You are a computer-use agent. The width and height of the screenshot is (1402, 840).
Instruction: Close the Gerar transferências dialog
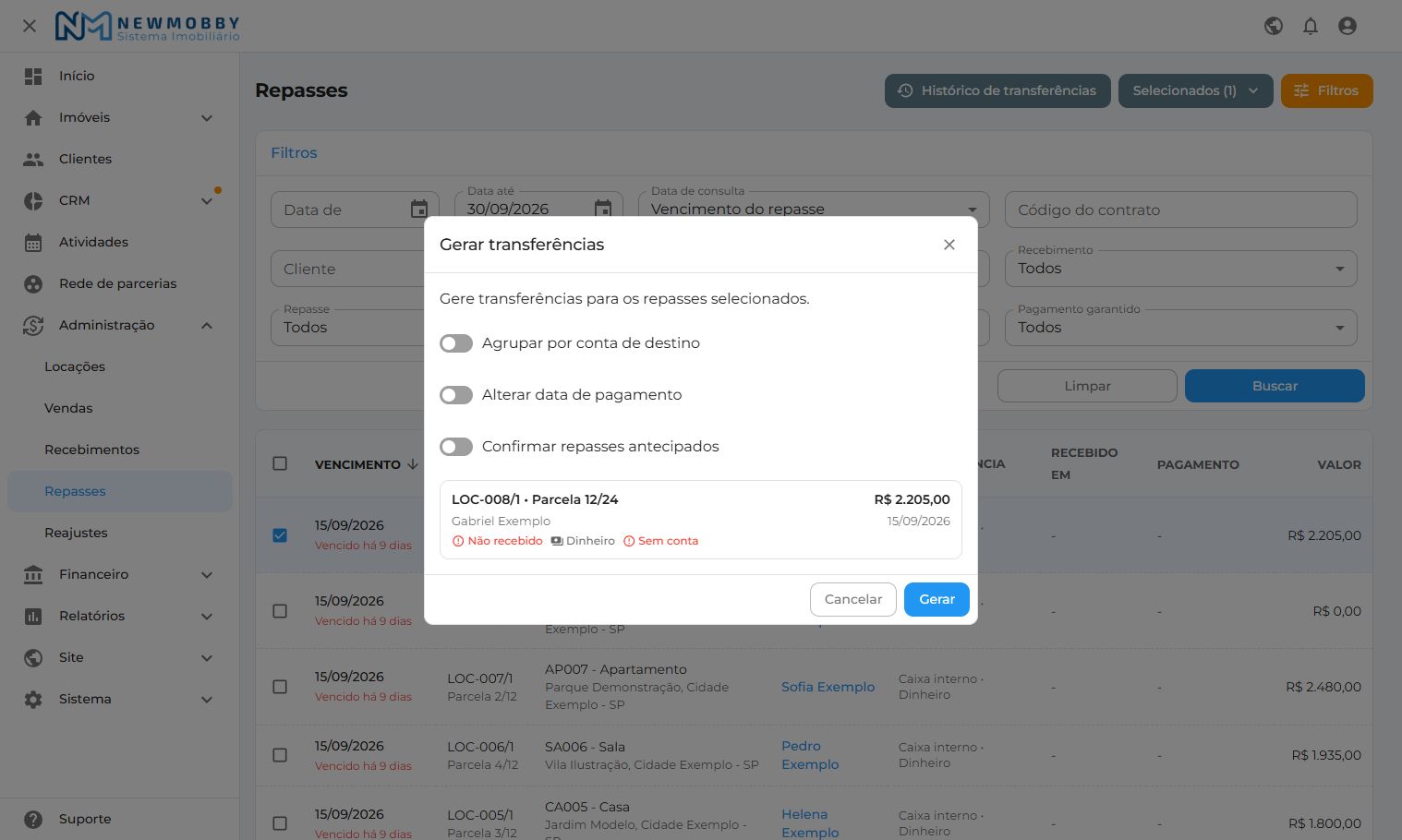point(949,245)
